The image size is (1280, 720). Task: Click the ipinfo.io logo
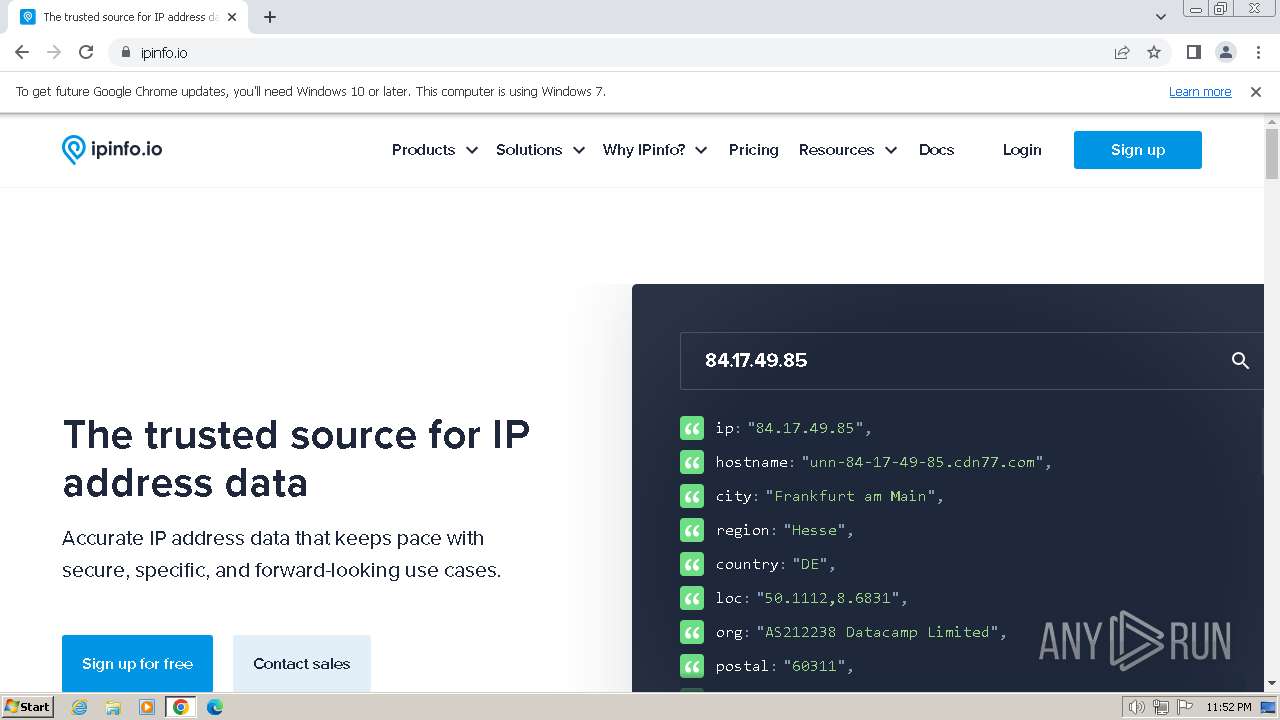pyautogui.click(x=112, y=150)
